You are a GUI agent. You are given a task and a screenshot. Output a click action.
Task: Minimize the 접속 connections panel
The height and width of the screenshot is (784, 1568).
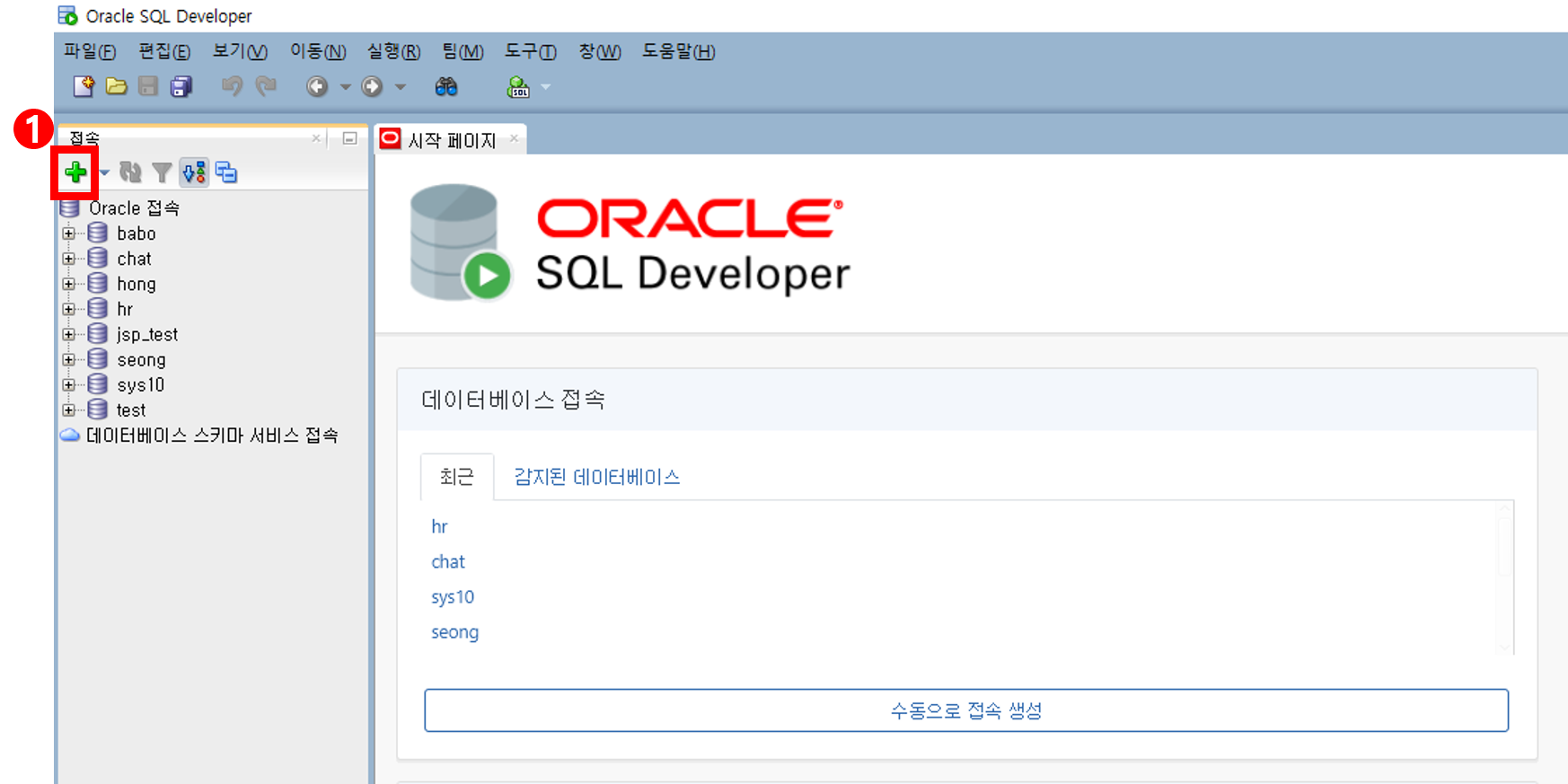pos(350,138)
